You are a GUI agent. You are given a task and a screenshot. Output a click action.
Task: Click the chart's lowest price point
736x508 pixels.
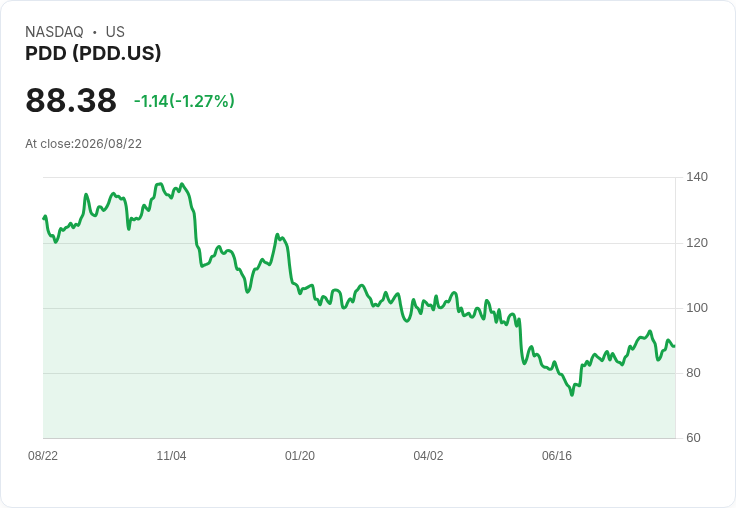point(572,394)
